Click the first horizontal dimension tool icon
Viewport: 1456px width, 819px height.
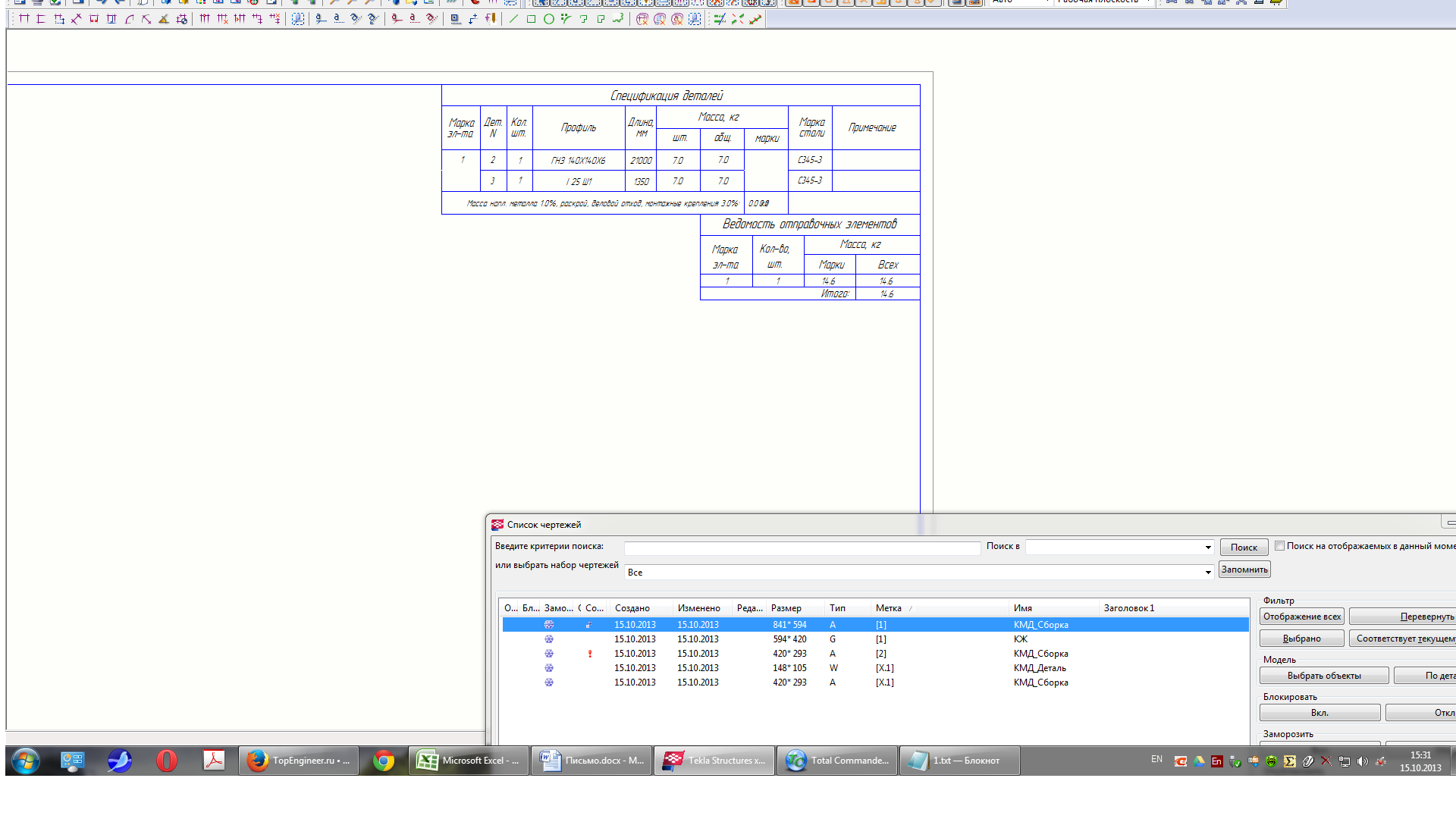pyautogui.click(x=24, y=19)
